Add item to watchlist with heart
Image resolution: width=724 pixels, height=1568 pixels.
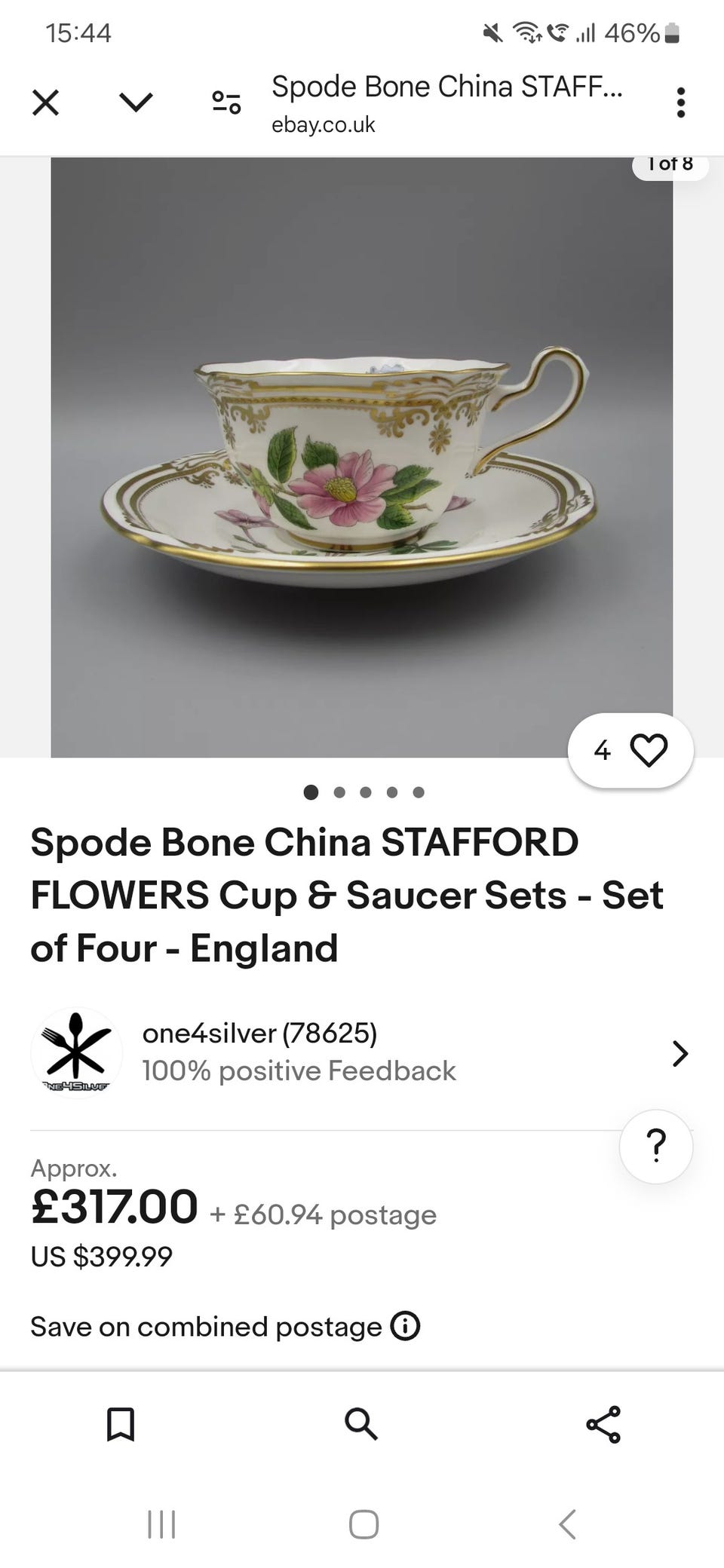[648, 750]
